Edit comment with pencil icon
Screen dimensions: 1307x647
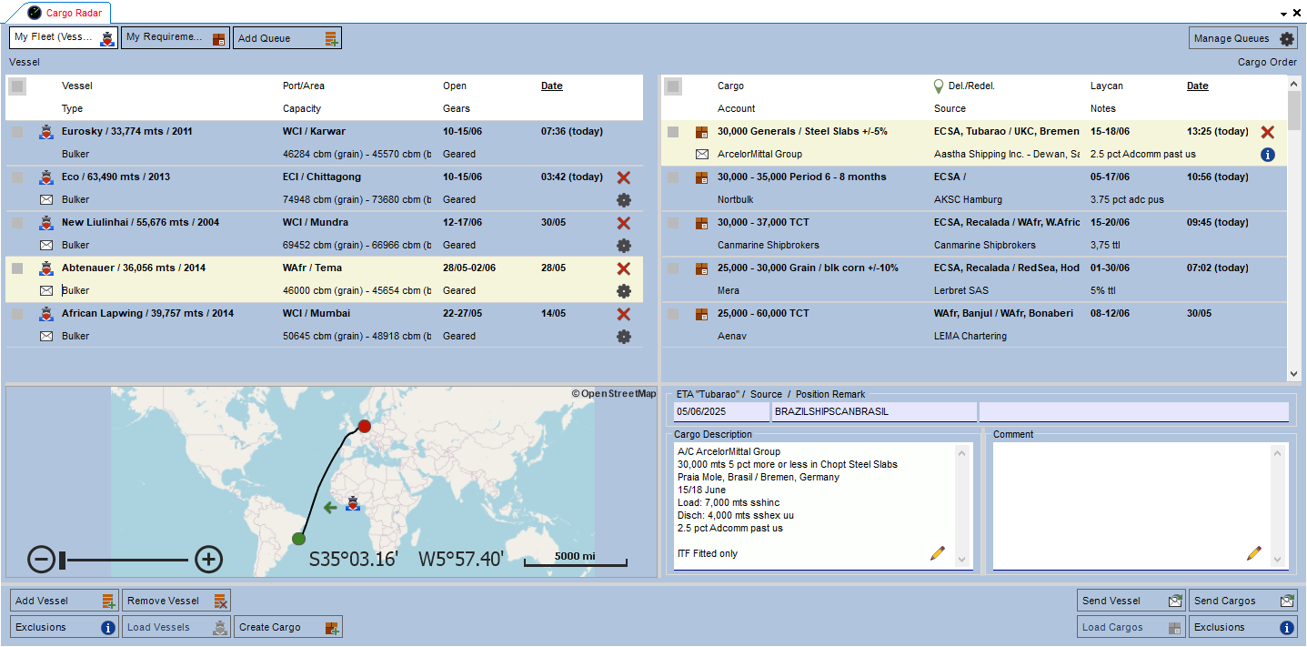click(1254, 553)
